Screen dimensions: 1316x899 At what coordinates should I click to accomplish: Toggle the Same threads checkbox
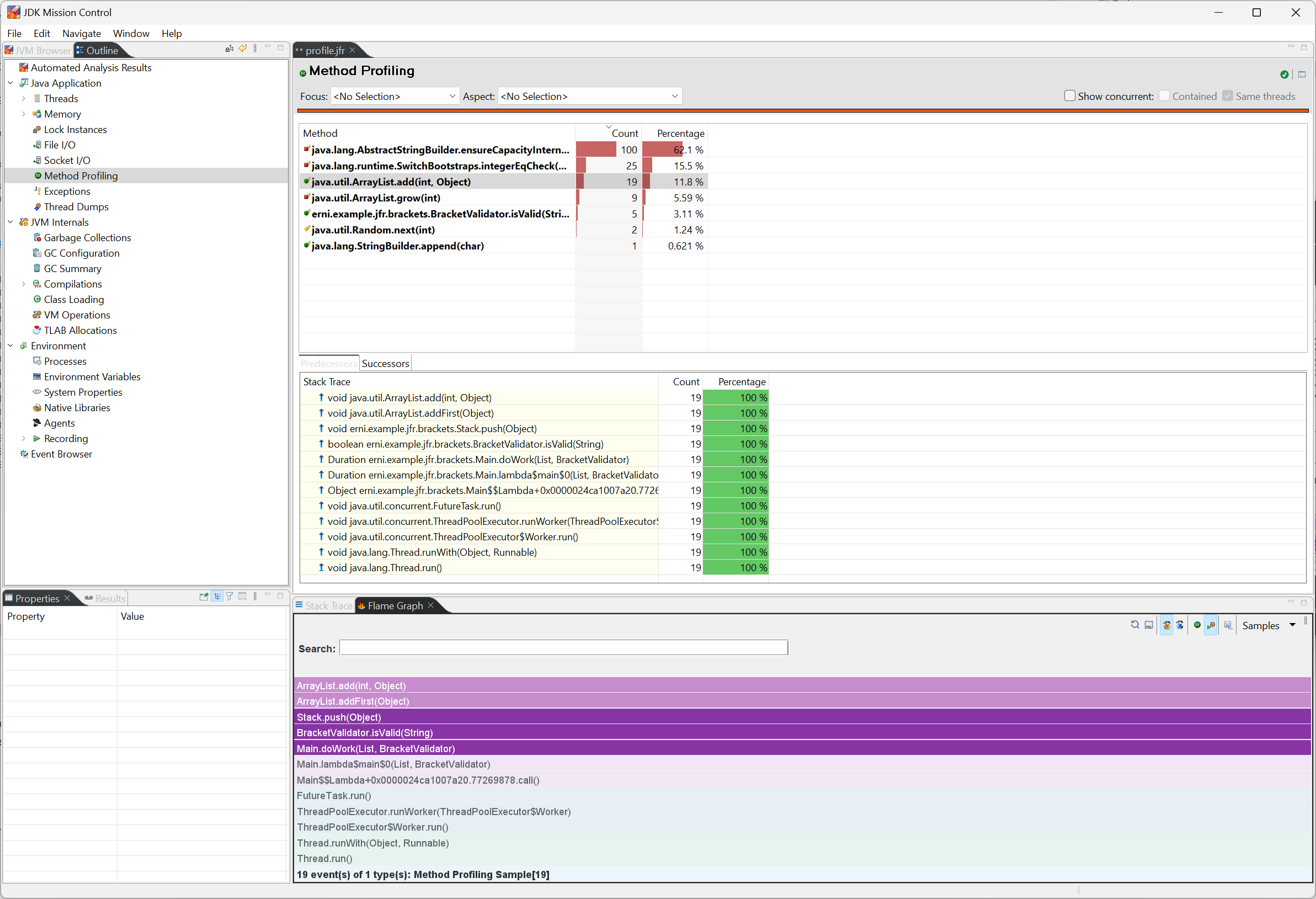pyautogui.click(x=1227, y=95)
